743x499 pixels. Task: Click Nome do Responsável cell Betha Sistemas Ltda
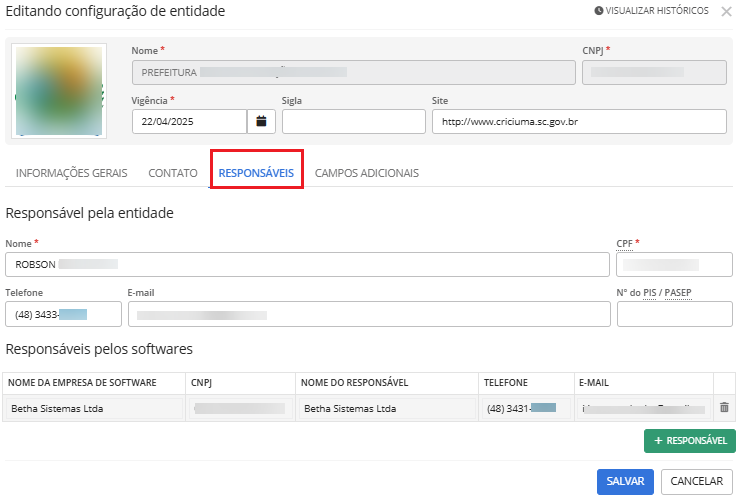tap(387, 408)
